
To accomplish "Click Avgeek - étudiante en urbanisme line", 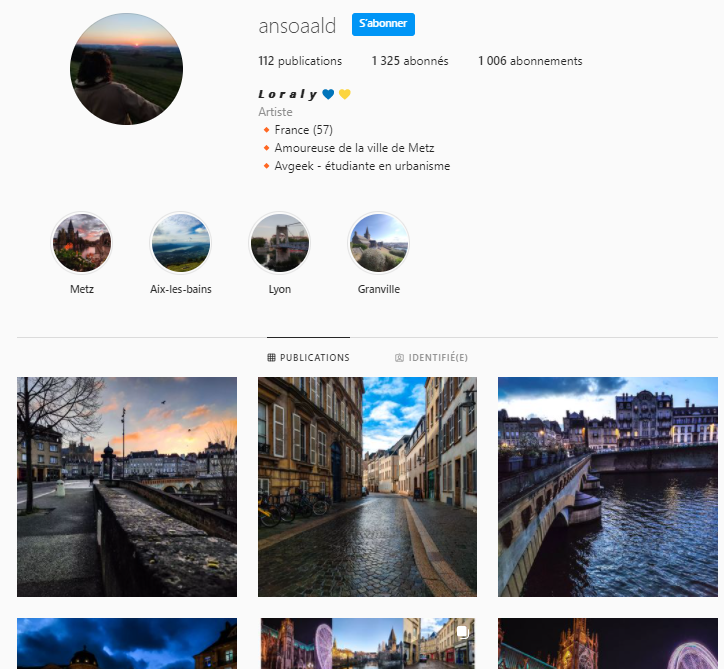I will coord(362,166).
